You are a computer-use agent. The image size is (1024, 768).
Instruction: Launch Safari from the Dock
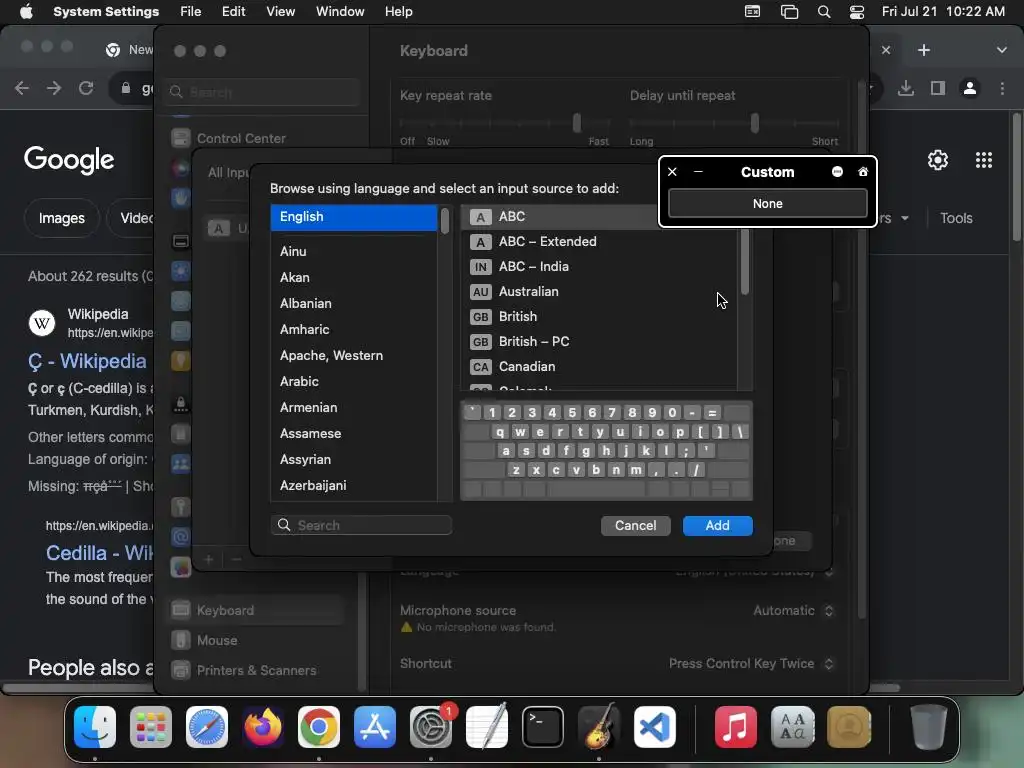[x=207, y=727]
